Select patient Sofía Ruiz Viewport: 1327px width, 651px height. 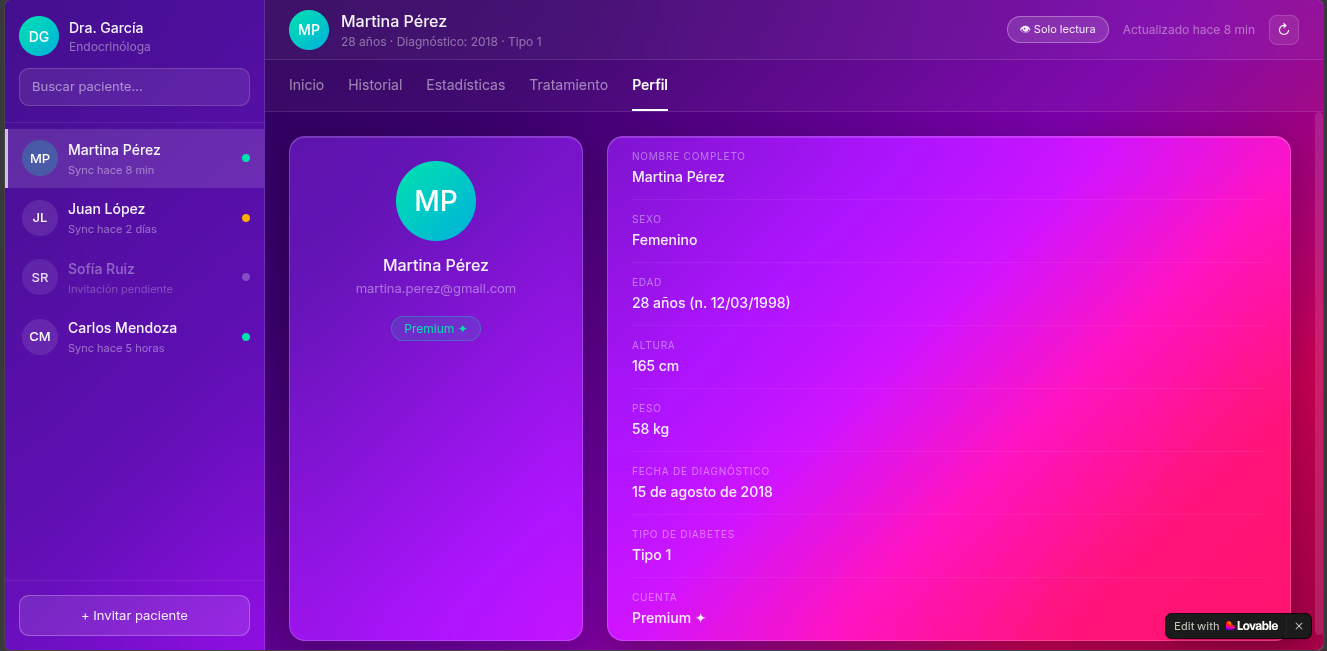[x=135, y=277]
